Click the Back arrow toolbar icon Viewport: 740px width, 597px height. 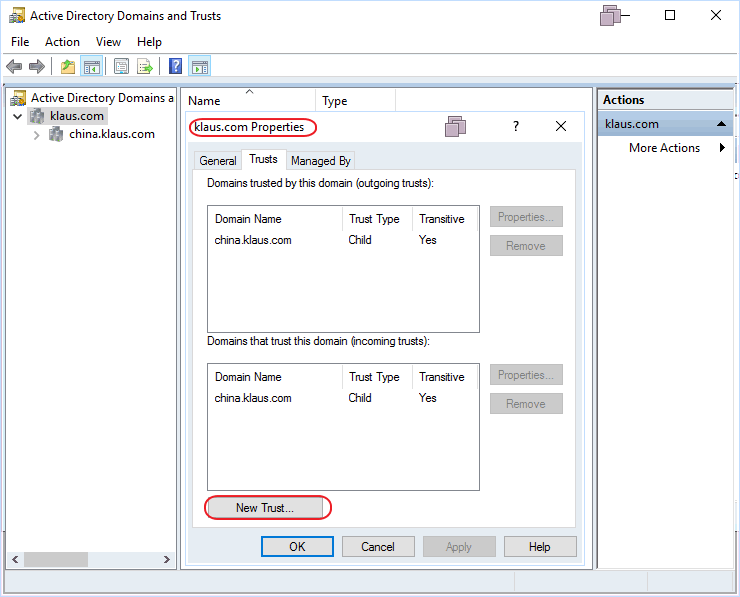(14, 67)
